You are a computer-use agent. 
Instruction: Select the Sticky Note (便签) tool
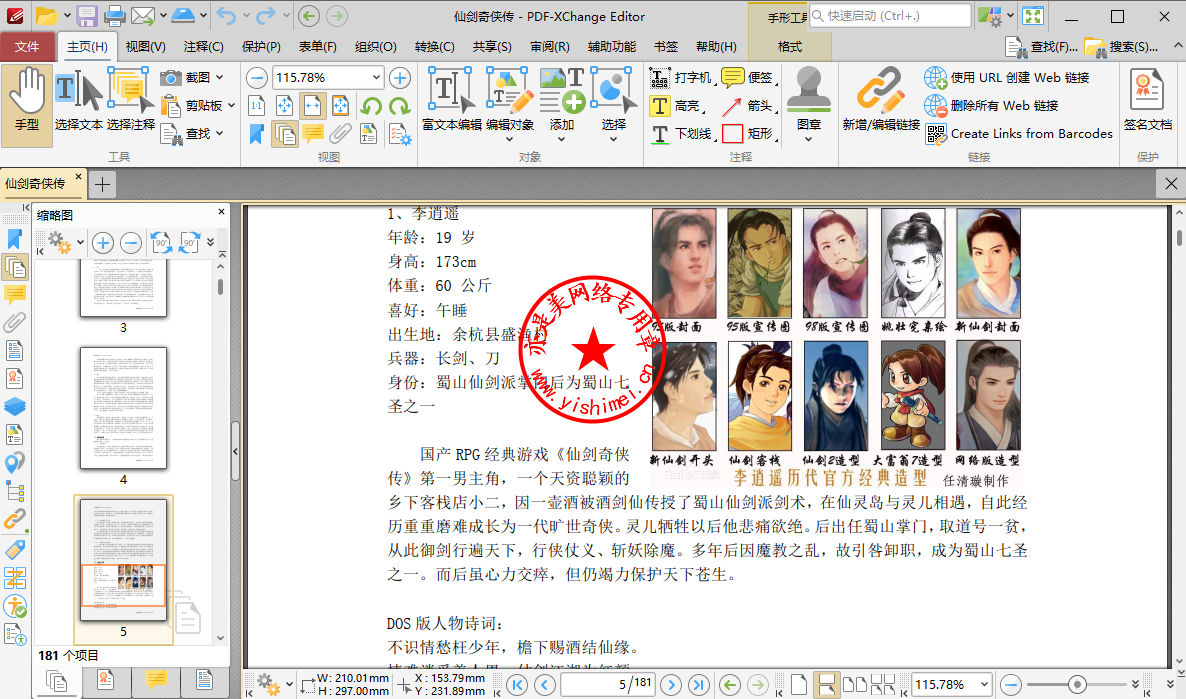click(x=748, y=78)
